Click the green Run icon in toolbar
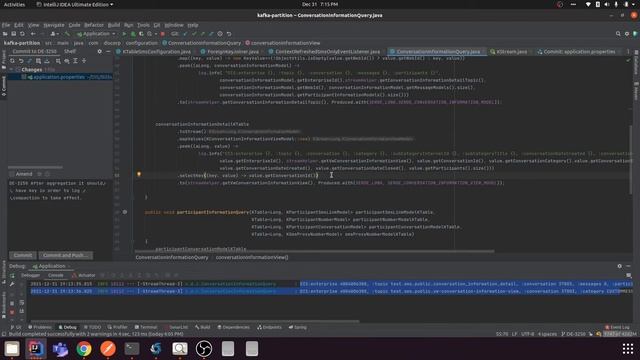The width and height of the screenshot is (640, 360). [124, 34]
